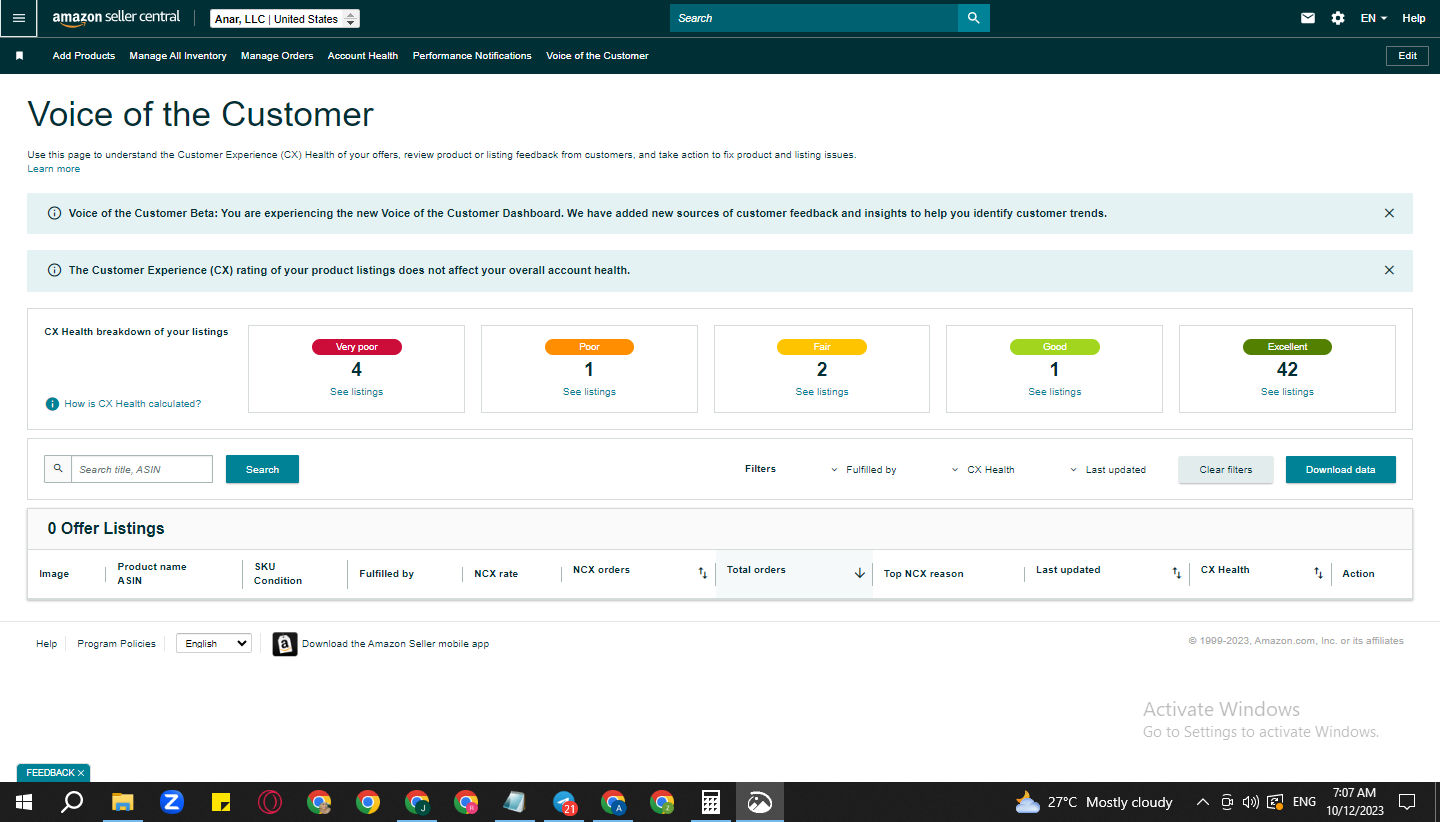Viewport: 1440px width, 822px height.
Task: See listings under Excellent
Action: tap(1288, 392)
